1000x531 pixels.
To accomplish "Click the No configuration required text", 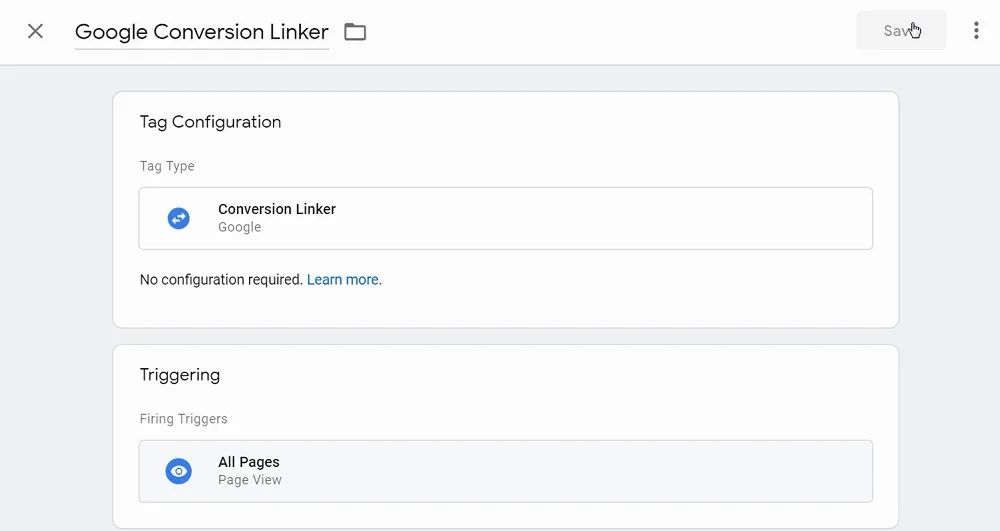I will (x=221, y=280).
